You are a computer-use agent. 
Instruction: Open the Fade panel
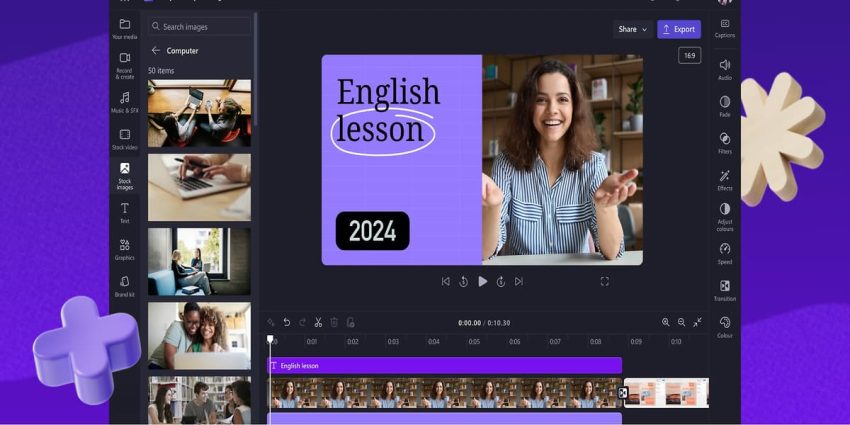coord(725,106)
